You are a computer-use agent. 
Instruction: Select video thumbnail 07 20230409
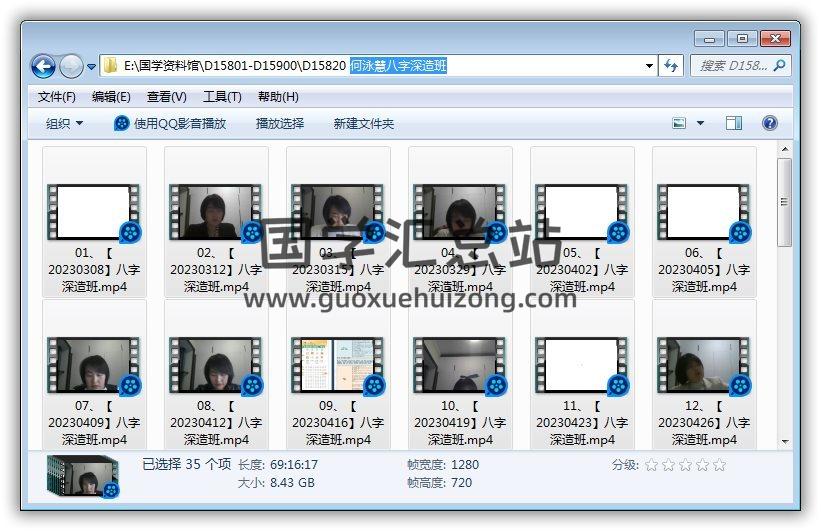click(x=93, y=365)
